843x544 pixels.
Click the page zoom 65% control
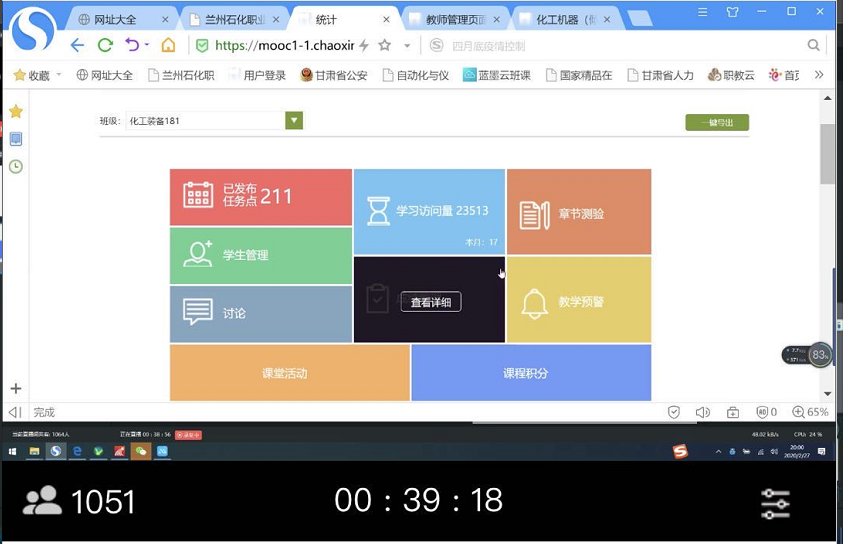coord(810,412)
